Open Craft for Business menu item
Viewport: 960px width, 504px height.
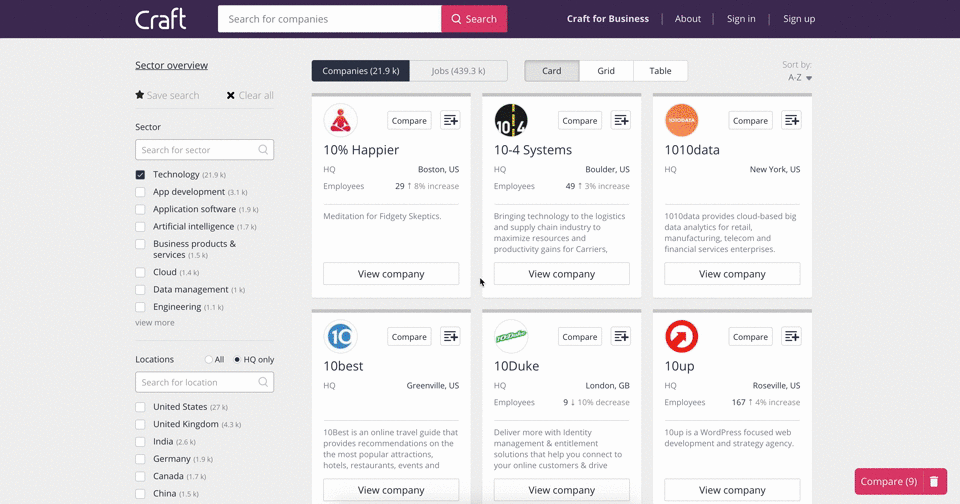(607, 19)
